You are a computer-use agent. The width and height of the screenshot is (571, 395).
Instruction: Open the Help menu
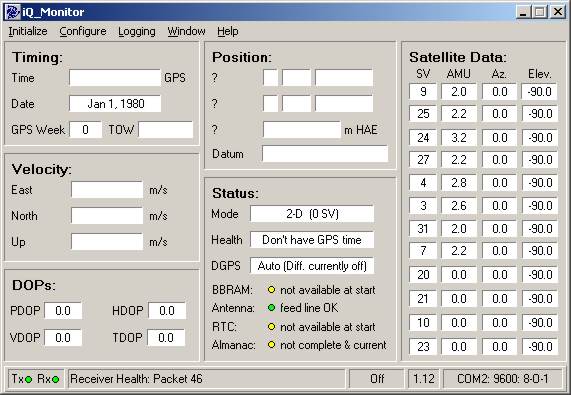pyautogui.click(x=228, y=31)
